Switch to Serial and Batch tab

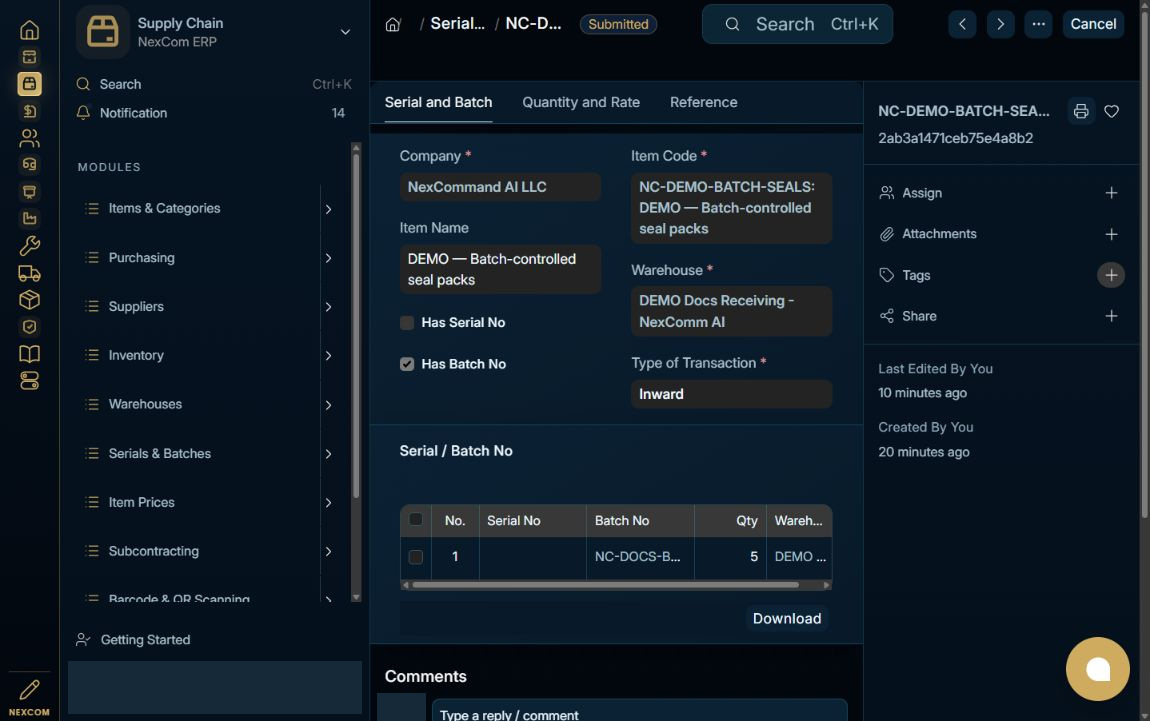pyautogui.click(x=439, y=103)
